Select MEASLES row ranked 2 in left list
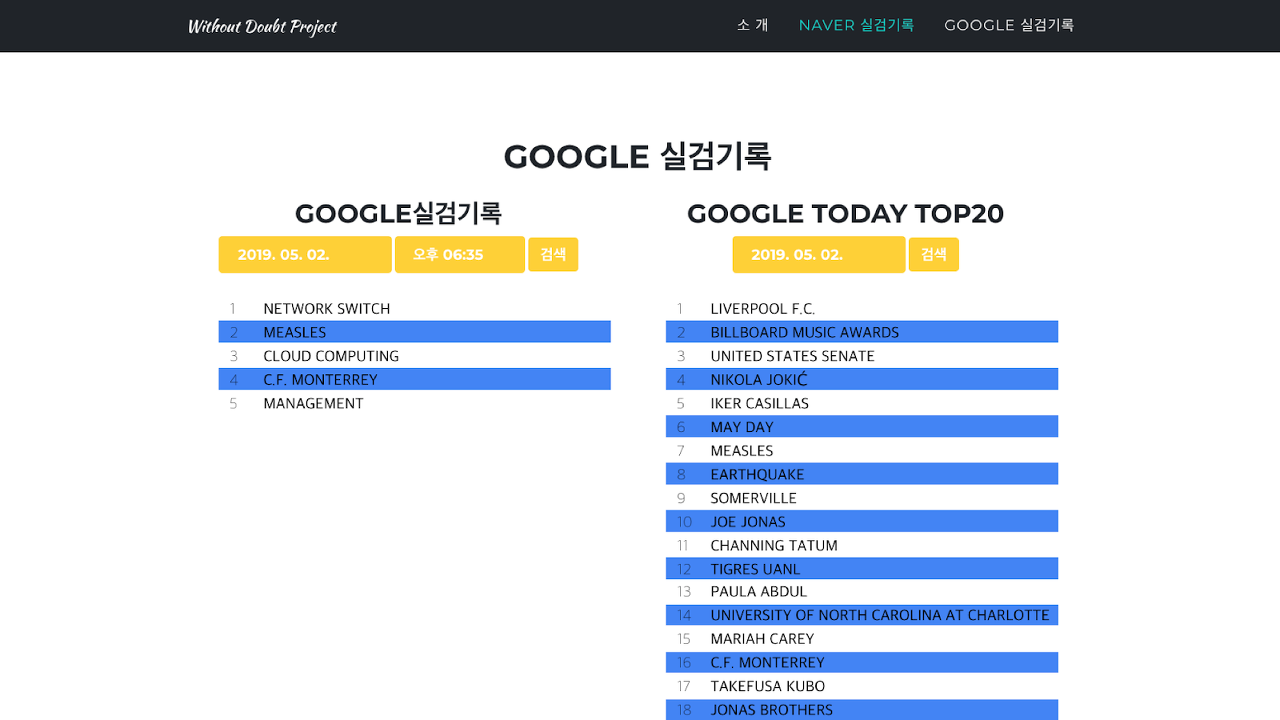This screenshot has width=1280, height=720. coord(415,332)
